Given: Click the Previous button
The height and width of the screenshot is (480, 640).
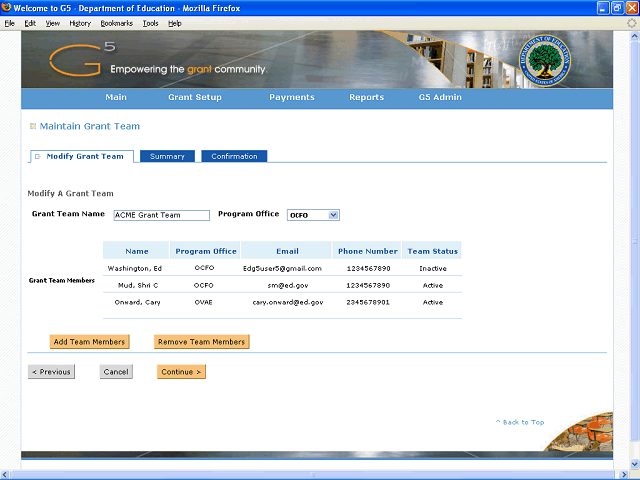Looking at the screenshot, I should pyautogui.click(x=51, y=372).
